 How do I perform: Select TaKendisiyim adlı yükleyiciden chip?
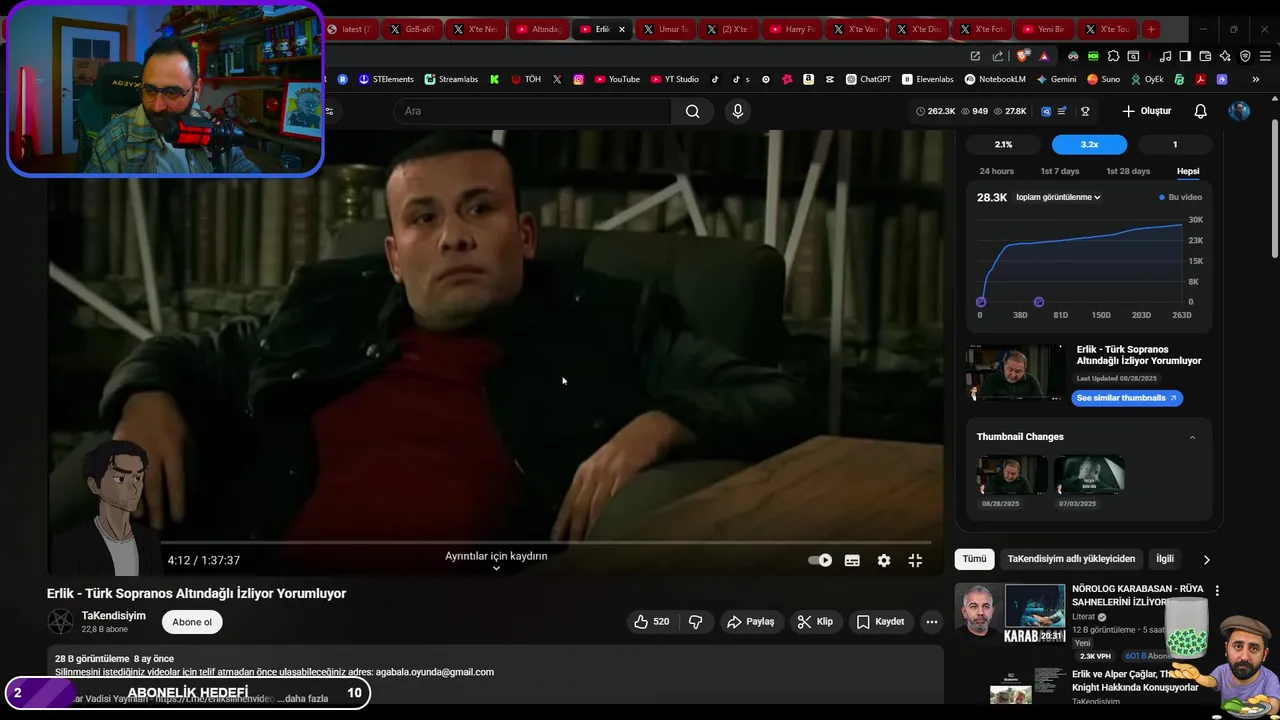click(x=1071, y=559)
